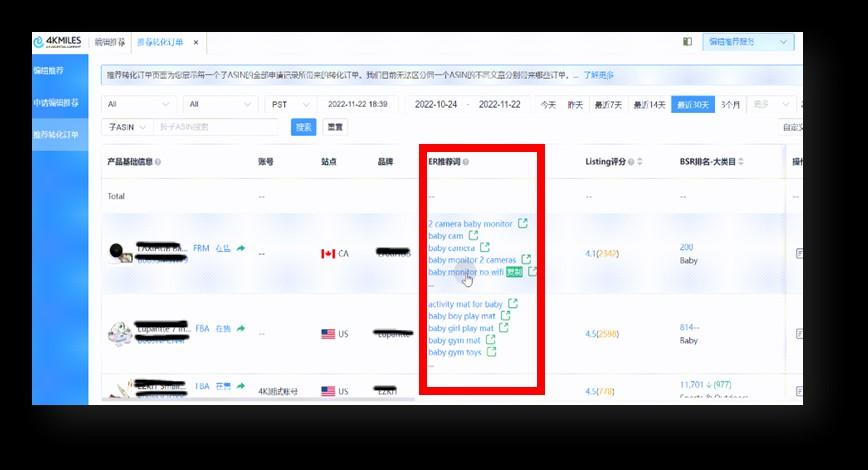The image size is (868, 470).
Task: Click the ASIN search input field
Action: [x=215, y=127]
